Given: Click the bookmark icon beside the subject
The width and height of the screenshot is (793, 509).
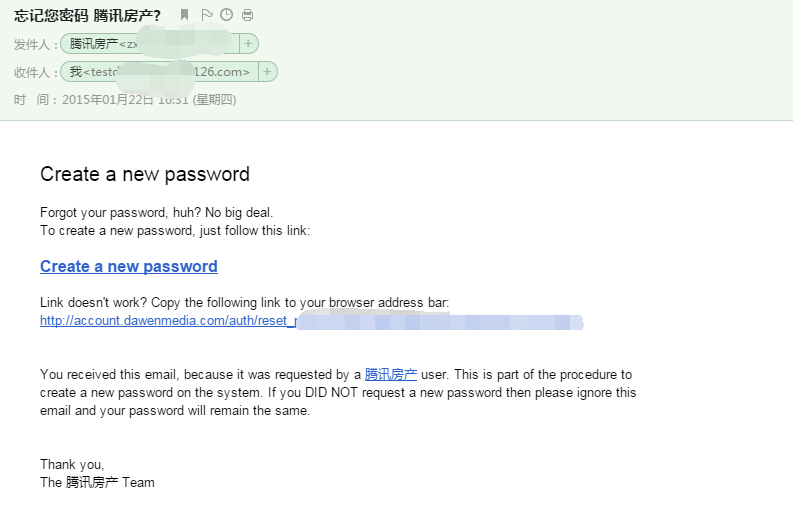Looking at the screenshot, I should 185,15.
